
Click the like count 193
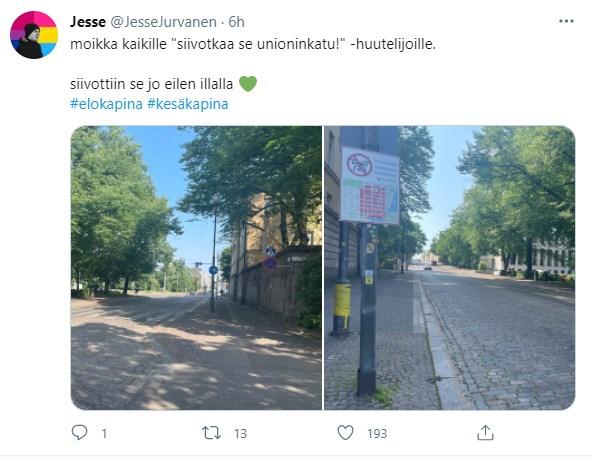377,433
